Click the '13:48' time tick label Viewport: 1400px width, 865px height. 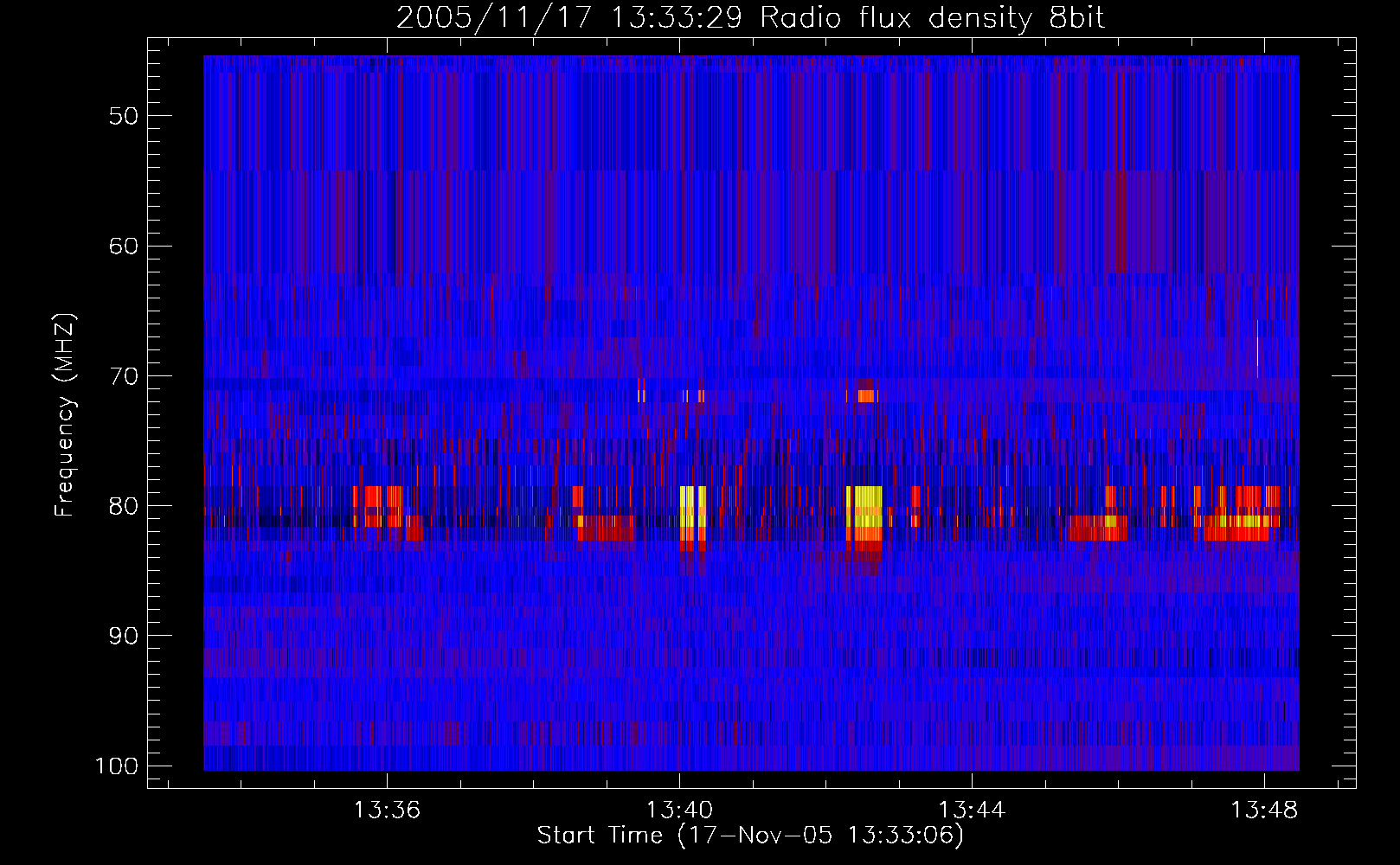[x=1264, y=810]
